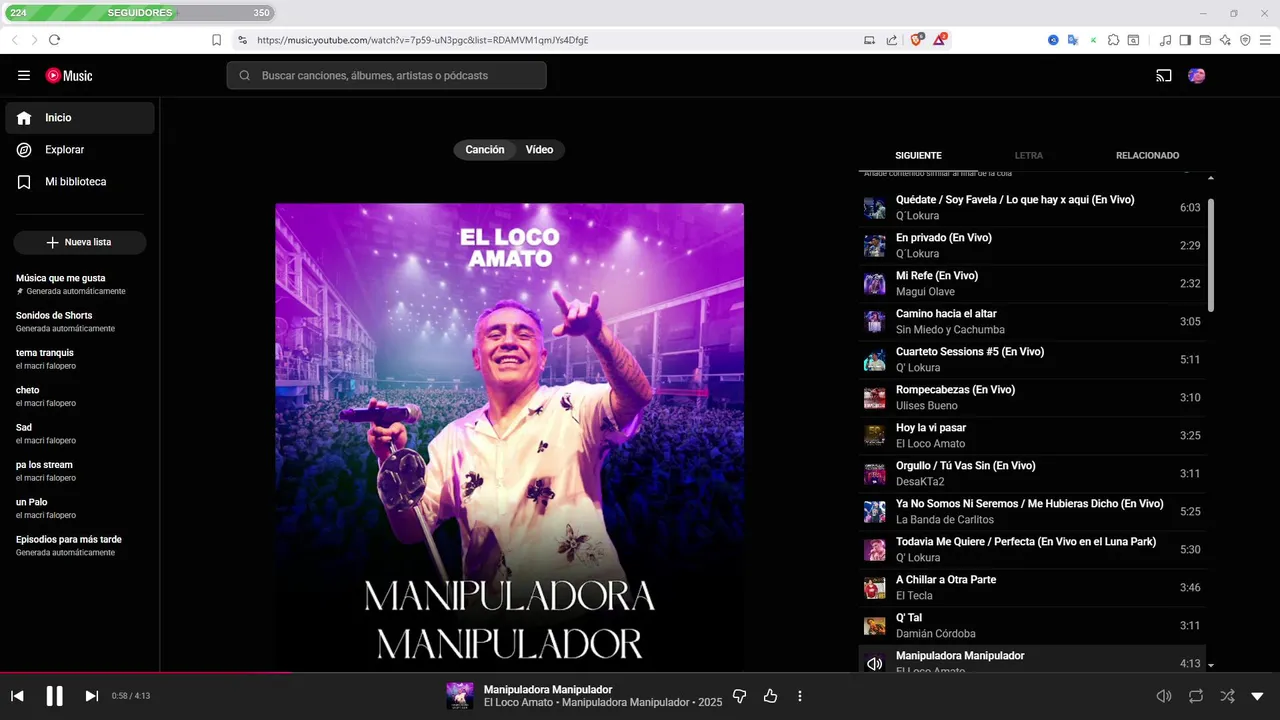1280x720 pixels.
Task: Click the browser address bar URL
Action: (422, 40)
